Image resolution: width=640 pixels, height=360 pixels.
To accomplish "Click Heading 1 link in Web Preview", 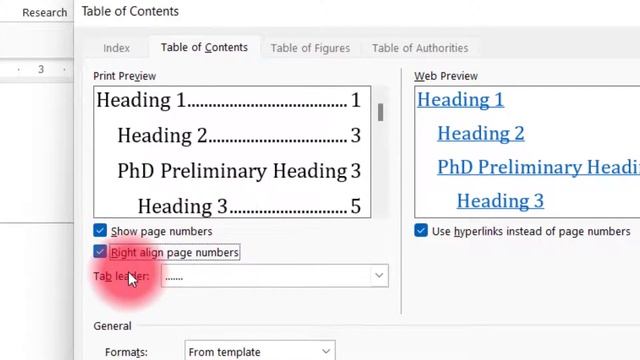I will [460, 100].
